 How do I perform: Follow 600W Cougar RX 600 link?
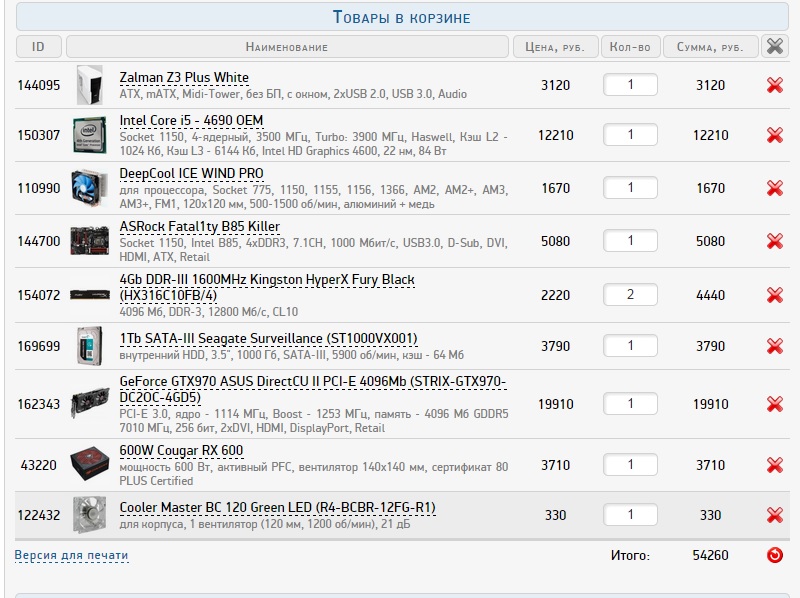[181, 451]
